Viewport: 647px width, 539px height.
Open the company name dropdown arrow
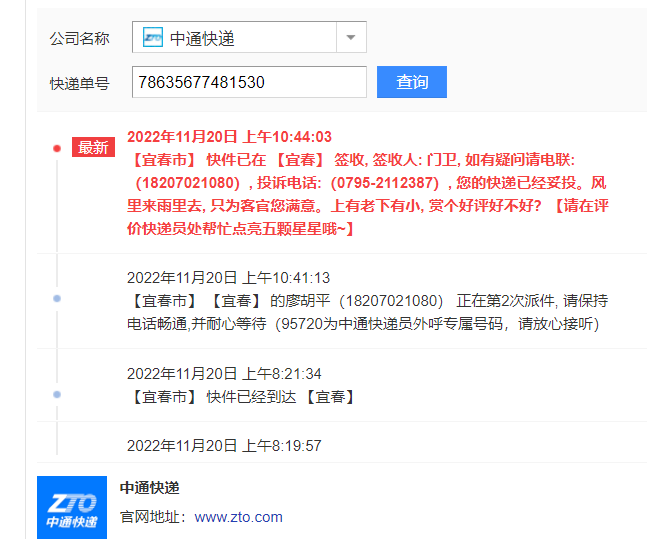351,38
